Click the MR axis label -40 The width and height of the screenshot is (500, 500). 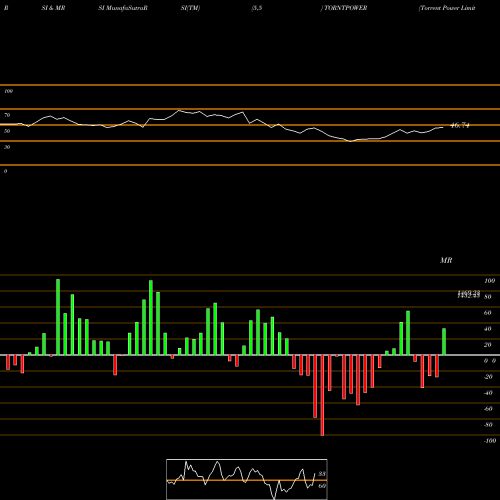pyautogui.click(x=488, y=393)
